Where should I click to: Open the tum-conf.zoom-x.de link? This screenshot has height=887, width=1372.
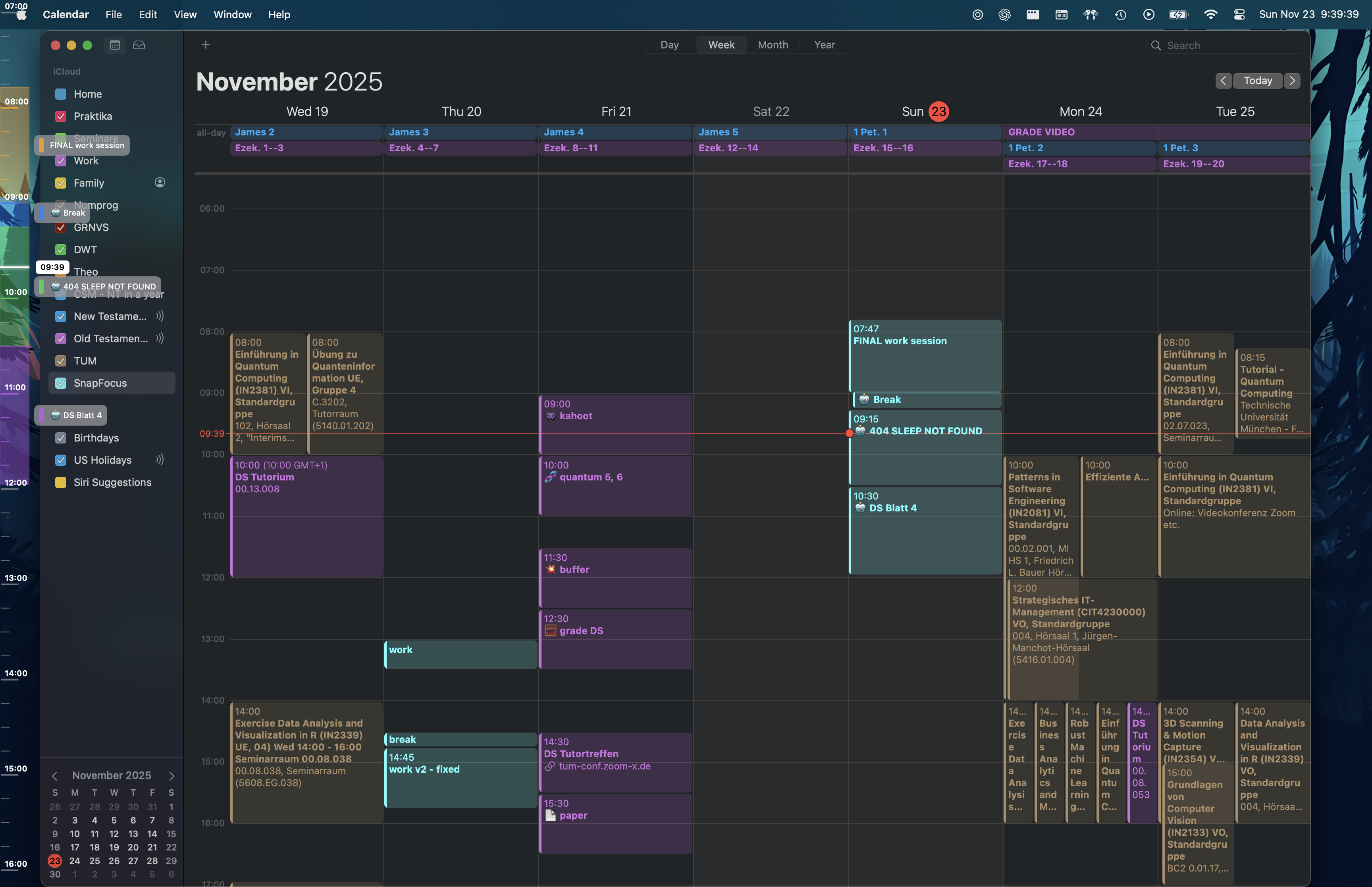[x=604, y=766]
